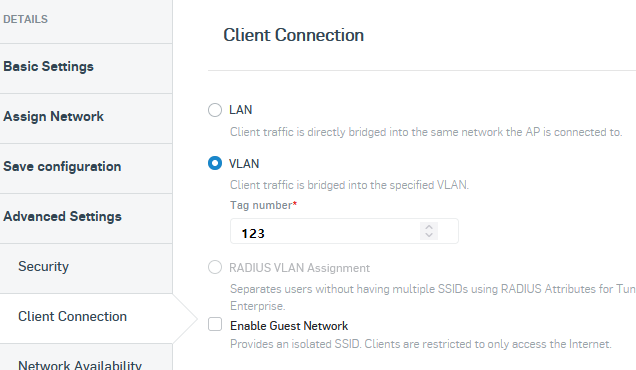636x370 pixels.
Task: Select the LAN radio button
Action: (215, 110)
